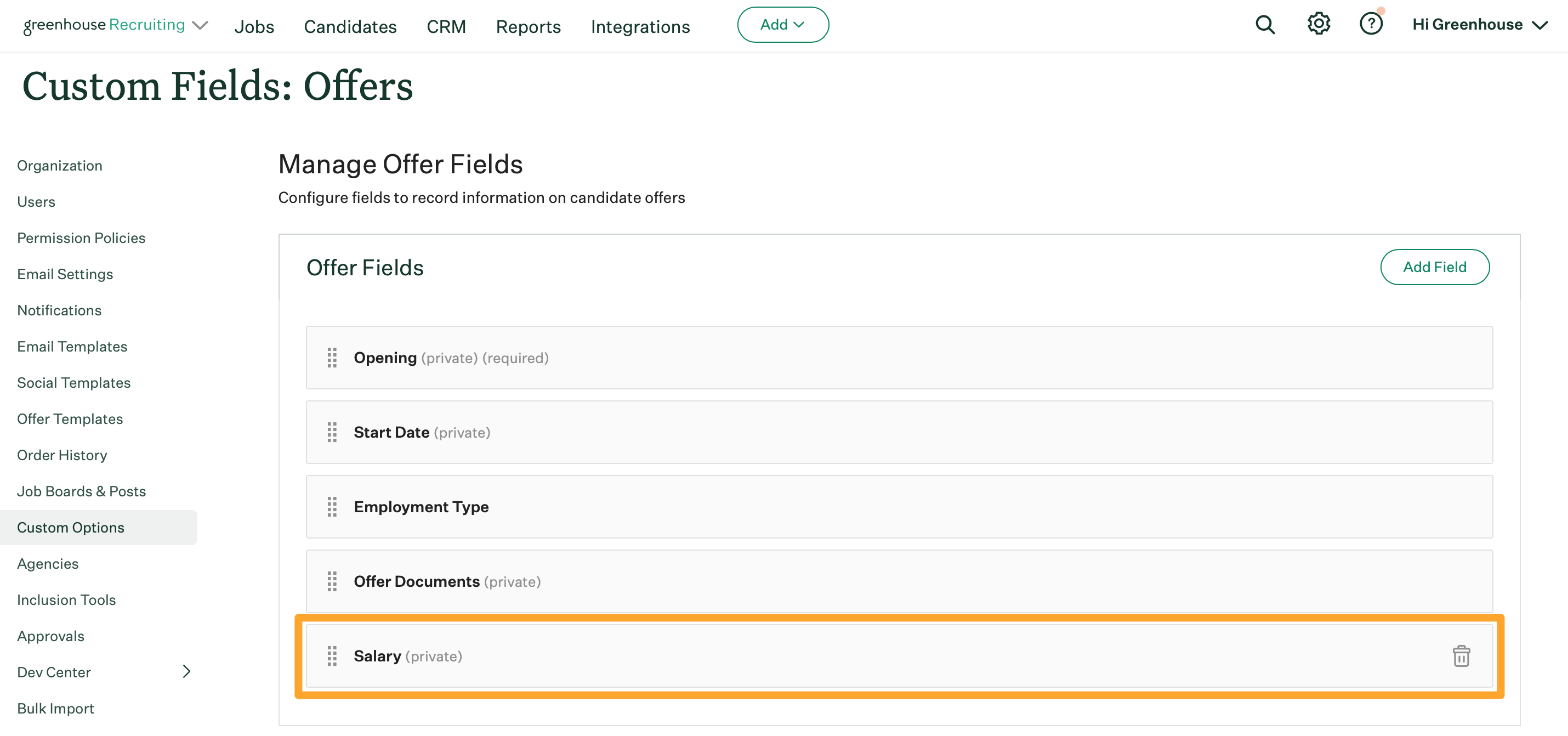The width and height of the screenshot is (1568, 736).
Task: Click the Salary field drag handle
Action: (332, 655)
